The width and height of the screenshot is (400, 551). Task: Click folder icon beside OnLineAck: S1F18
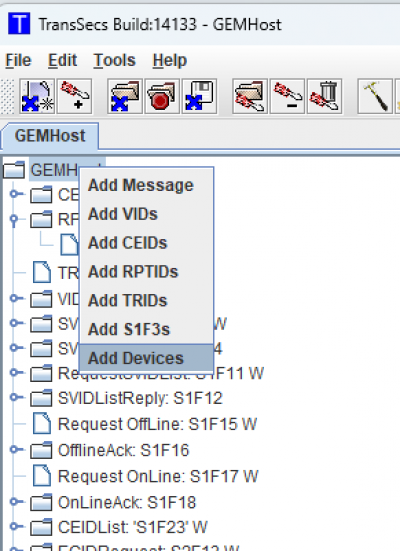click(41, 502)
